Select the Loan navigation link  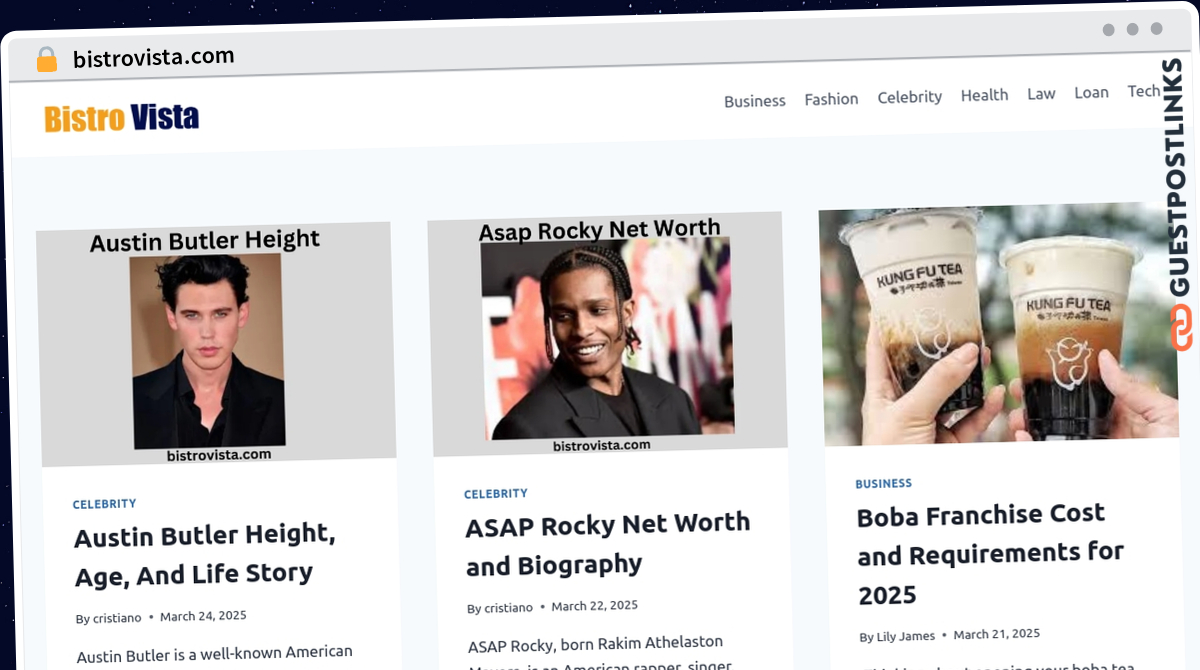pyautogui.click(x=1091, y=92)
